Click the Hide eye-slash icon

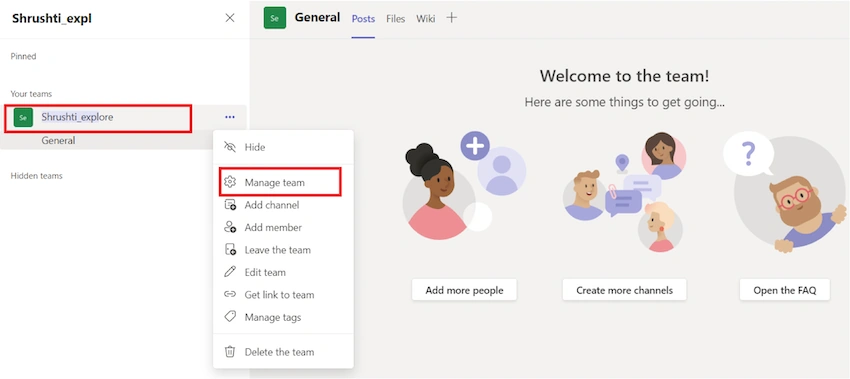point(230,147)
